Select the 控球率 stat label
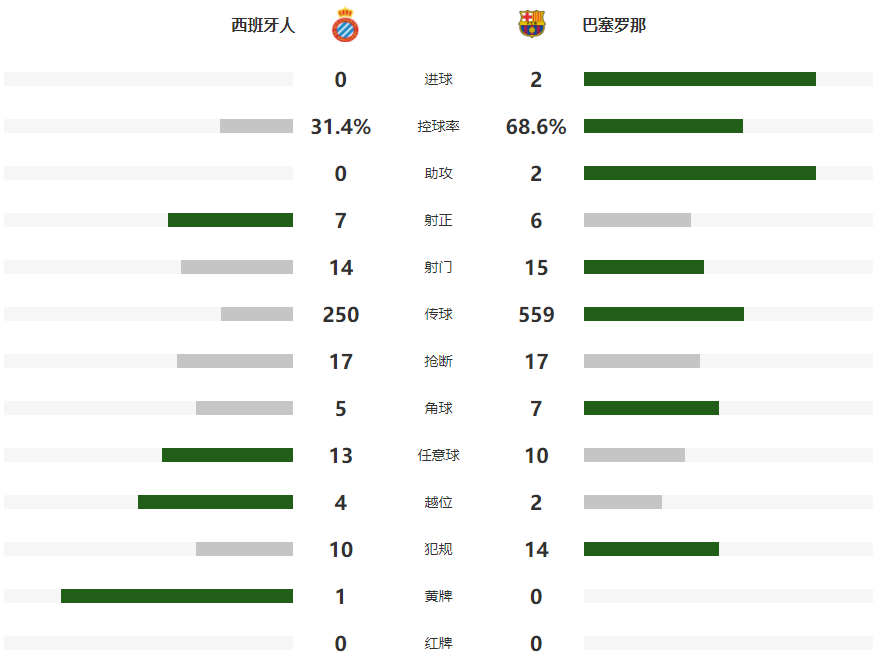The width and height of the screenshot is (885, 668). point(438,127)
